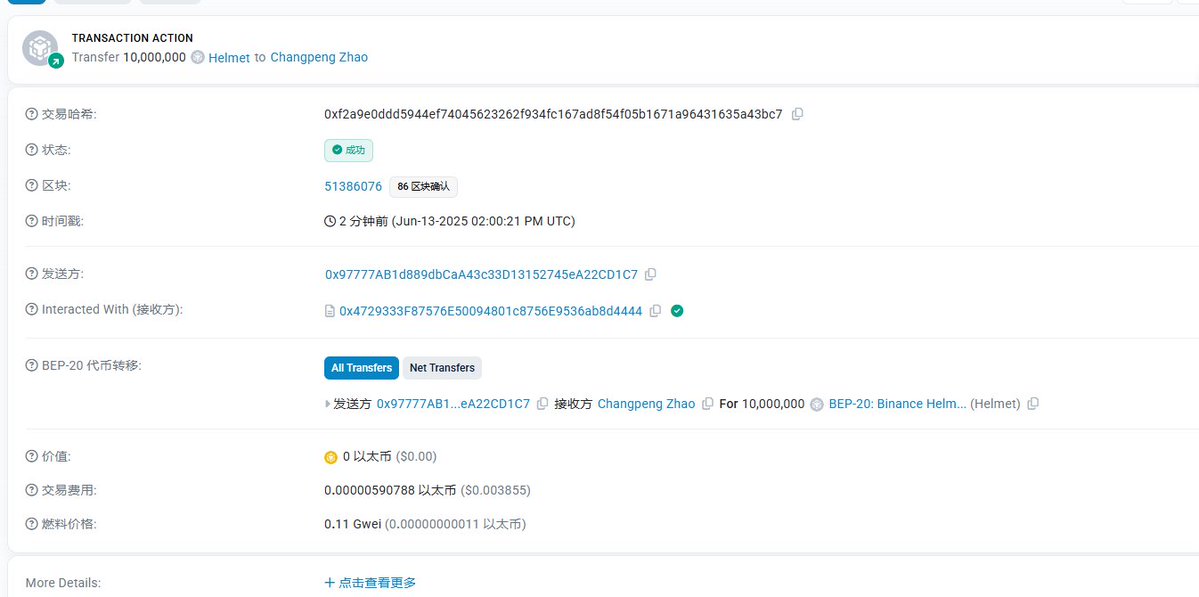The width and height of the screenshot is (1199, 597).
Task: Click the clock icon beside timestamp
Action: [330, 222]
